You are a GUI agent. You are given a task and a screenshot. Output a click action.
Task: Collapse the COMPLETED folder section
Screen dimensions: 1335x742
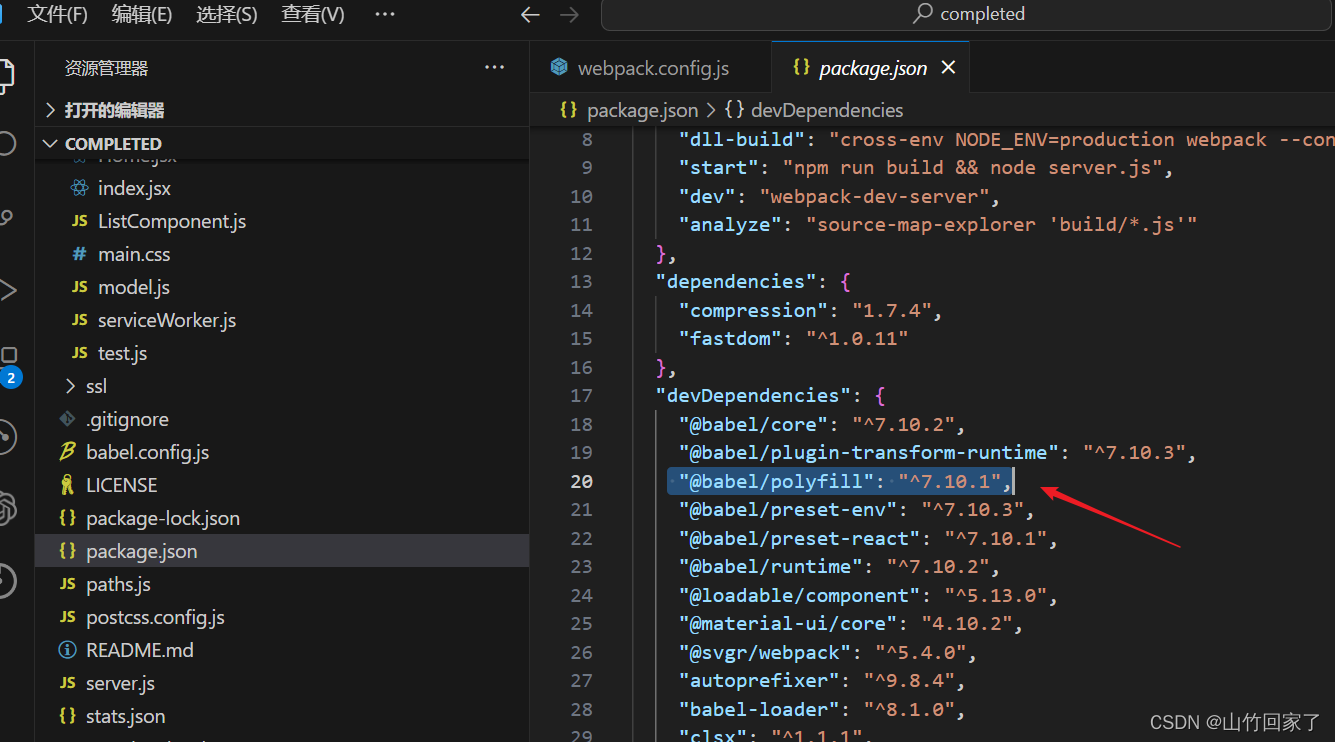coord(281,143)
